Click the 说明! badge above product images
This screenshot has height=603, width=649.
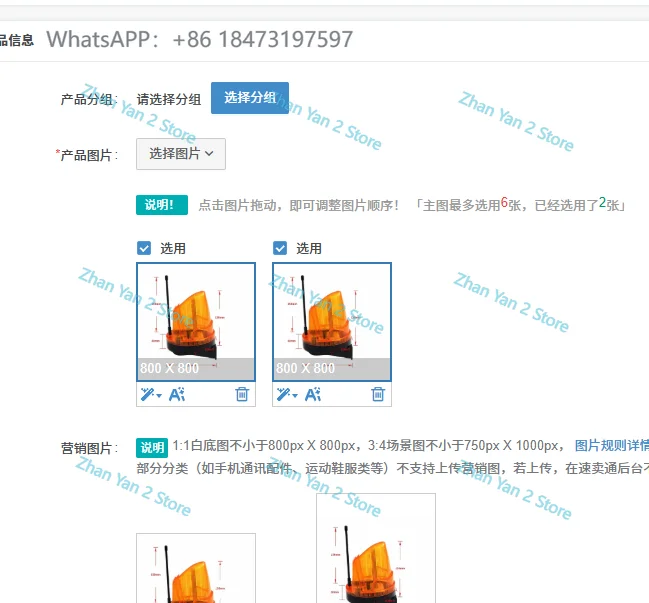tap(162, 205)
